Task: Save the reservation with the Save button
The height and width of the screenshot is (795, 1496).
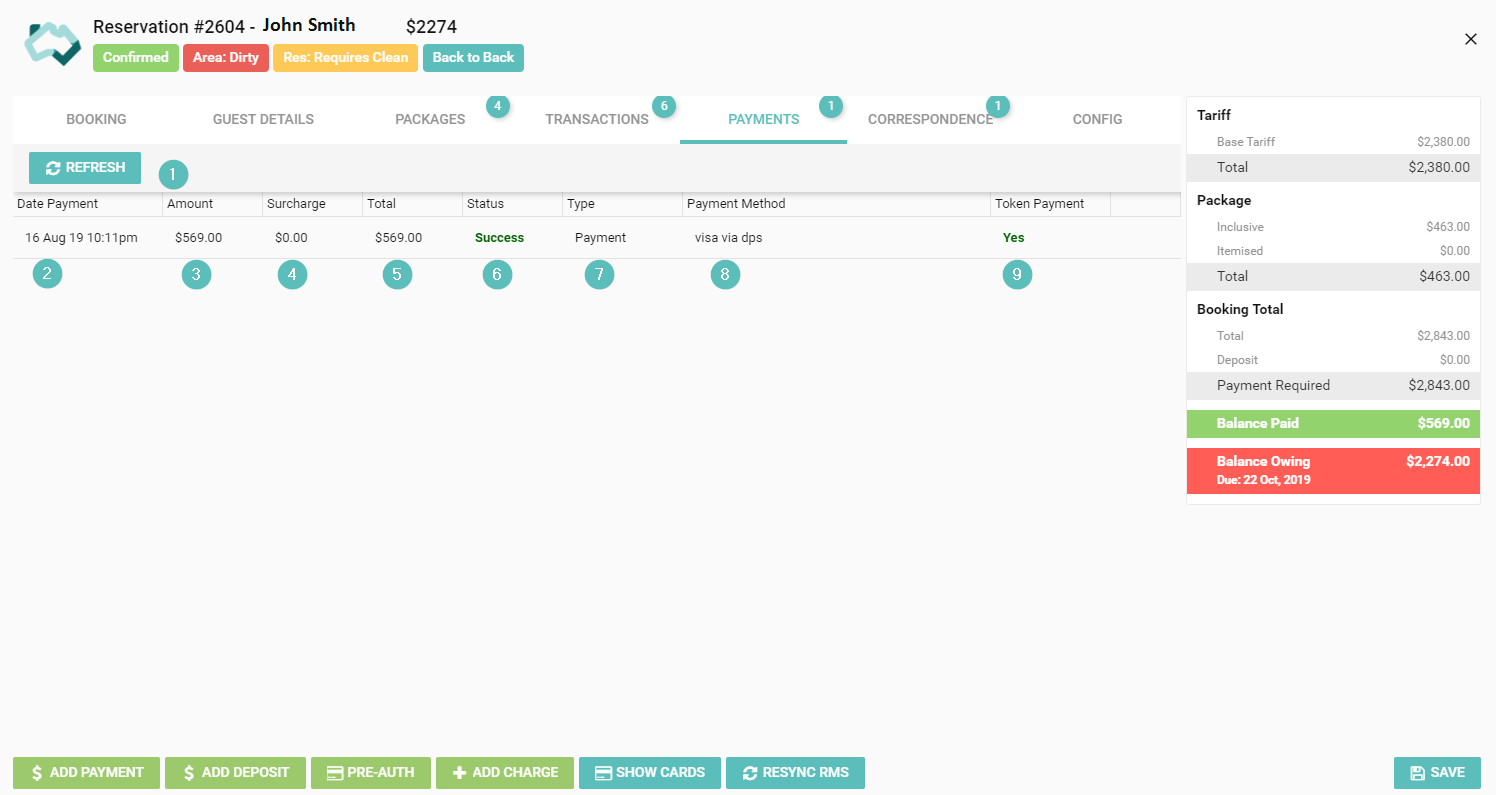Action: point(1437,773)
